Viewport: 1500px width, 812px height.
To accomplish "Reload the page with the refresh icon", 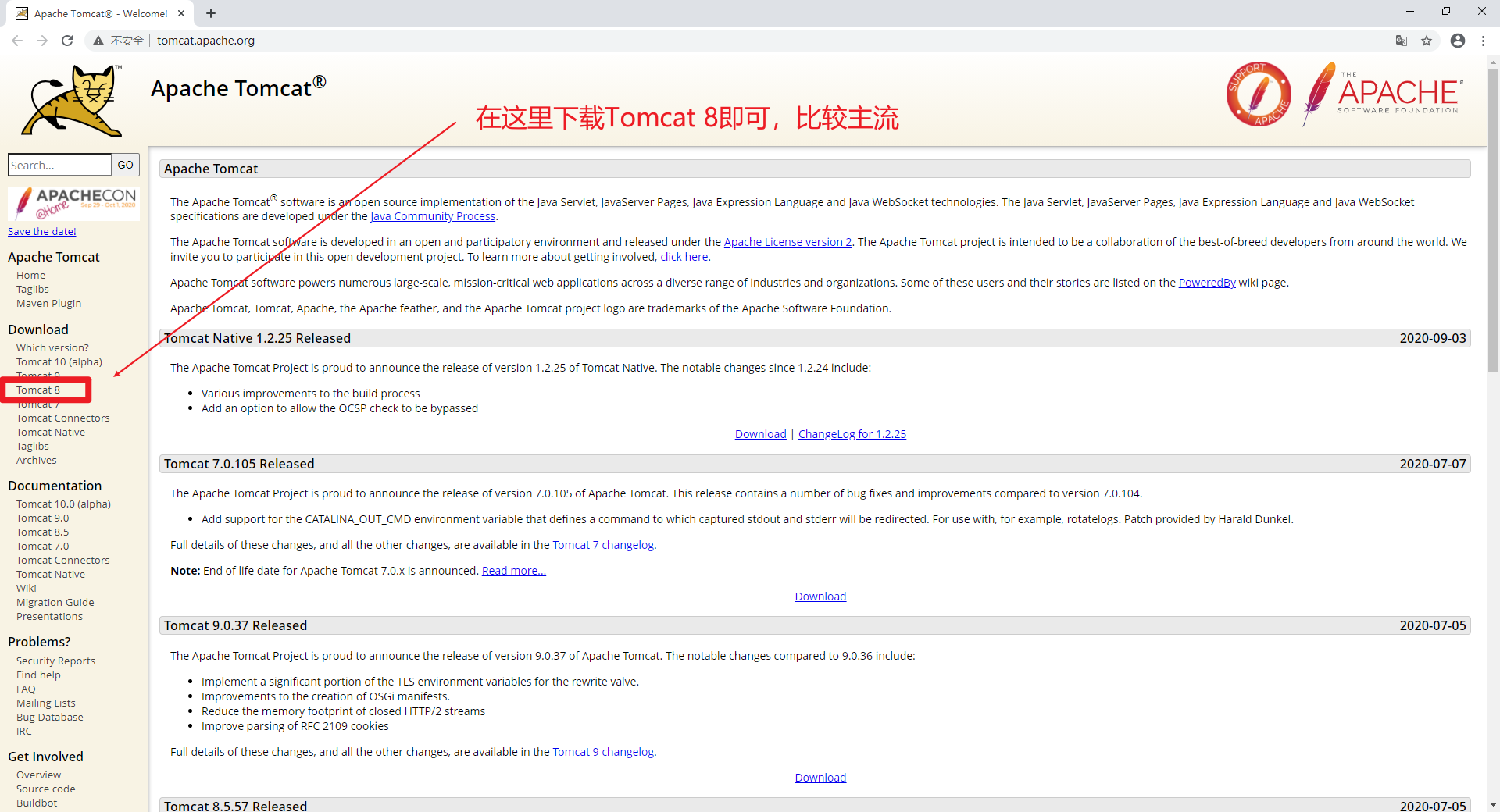I will [67, 41].
